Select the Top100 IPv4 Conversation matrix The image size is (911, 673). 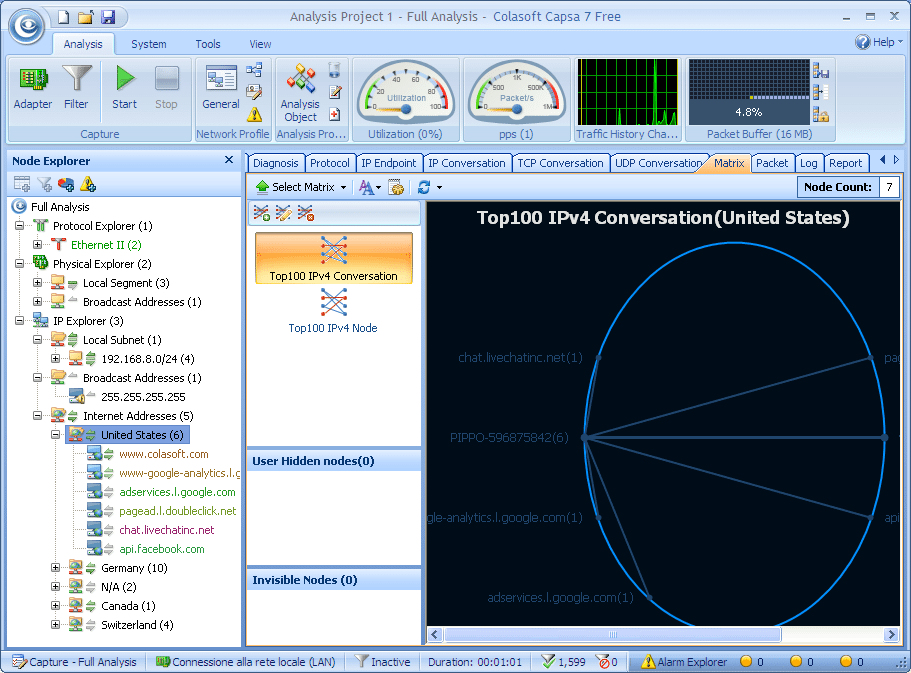pos(333,258)
